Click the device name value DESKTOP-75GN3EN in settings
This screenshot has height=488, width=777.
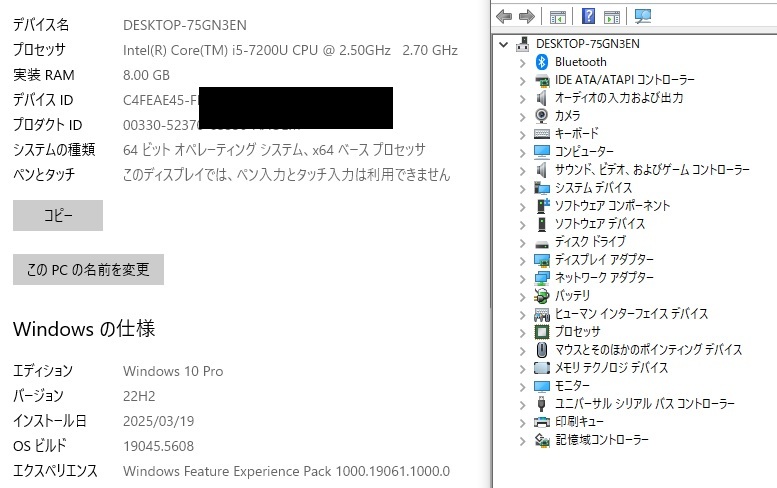pyautogui.click(x=185, y=25)
